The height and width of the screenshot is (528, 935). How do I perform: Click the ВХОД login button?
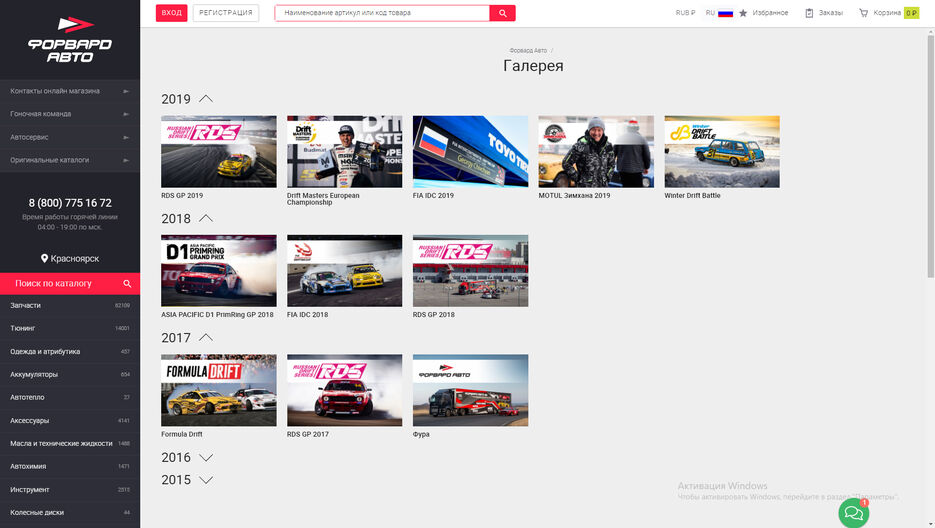(171, 13)
